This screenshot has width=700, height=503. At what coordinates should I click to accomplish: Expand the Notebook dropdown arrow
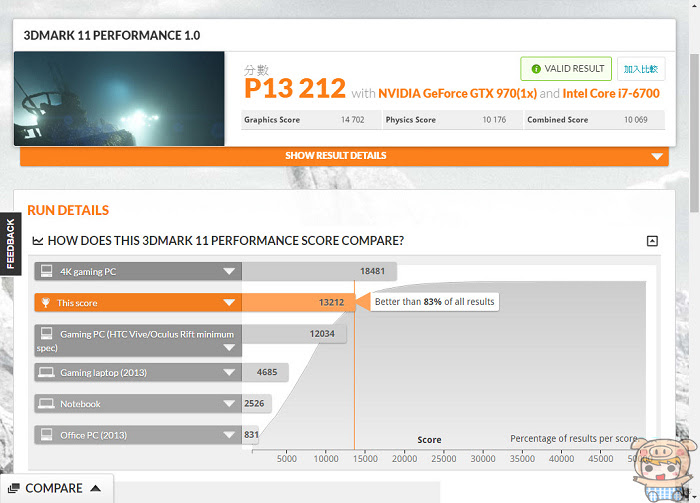pos(229,403)
